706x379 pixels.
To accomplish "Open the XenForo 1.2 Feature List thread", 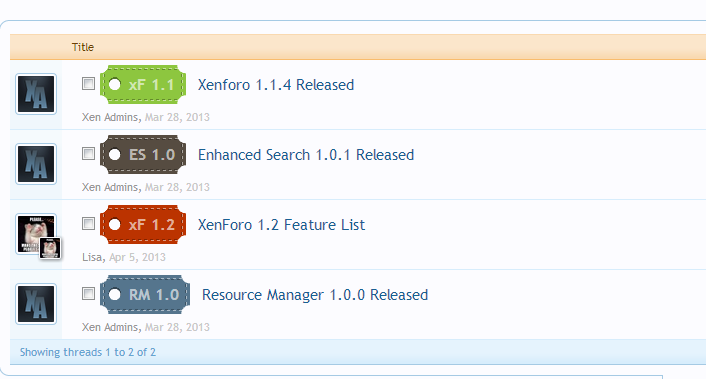I will coord(281,225).
